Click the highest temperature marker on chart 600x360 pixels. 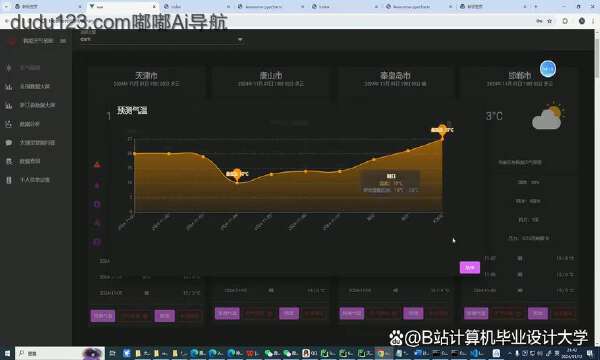tap(442, 131)
